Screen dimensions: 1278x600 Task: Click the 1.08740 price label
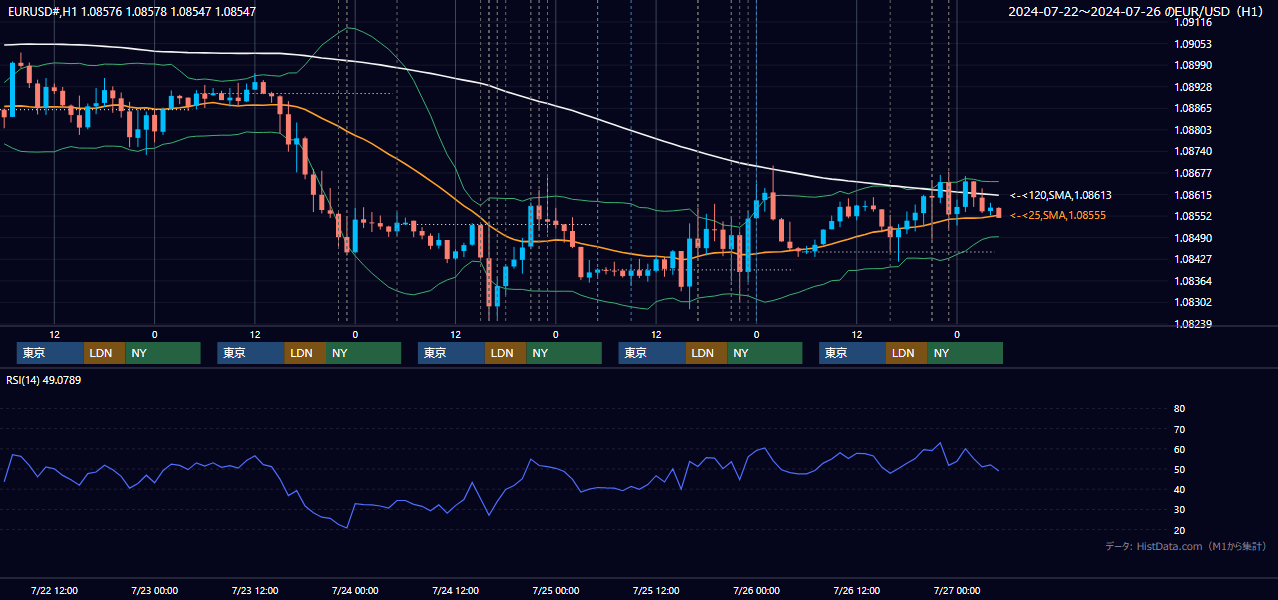[1193, 151]
